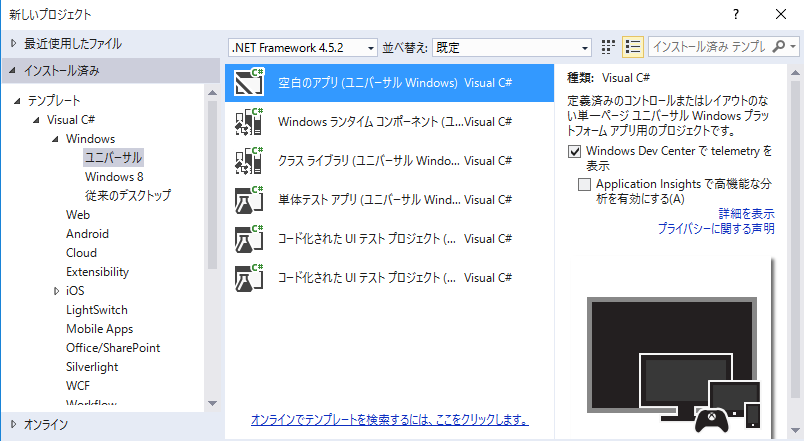Expand the オンライン section
This screenshot has height=441, width=804.
pyautogui.click(x=12, y=424)
